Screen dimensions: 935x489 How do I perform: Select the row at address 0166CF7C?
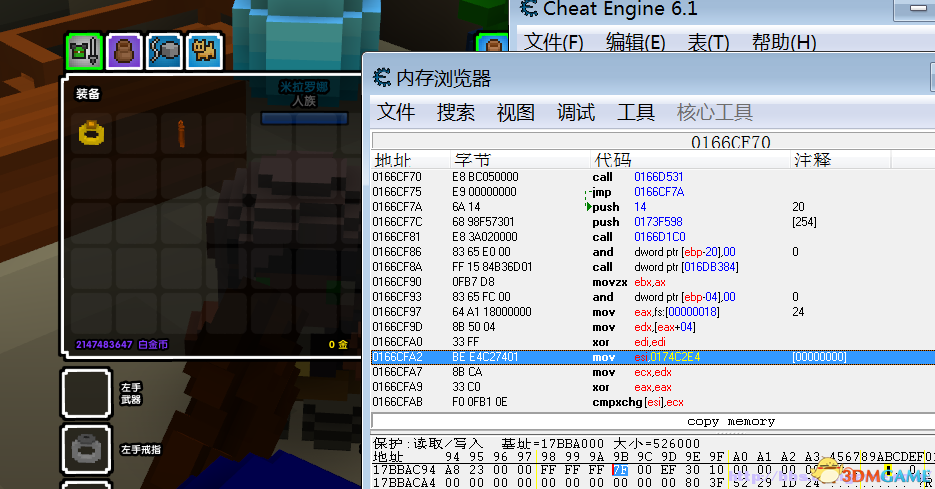pyautogui.click(x=653, y=222)
